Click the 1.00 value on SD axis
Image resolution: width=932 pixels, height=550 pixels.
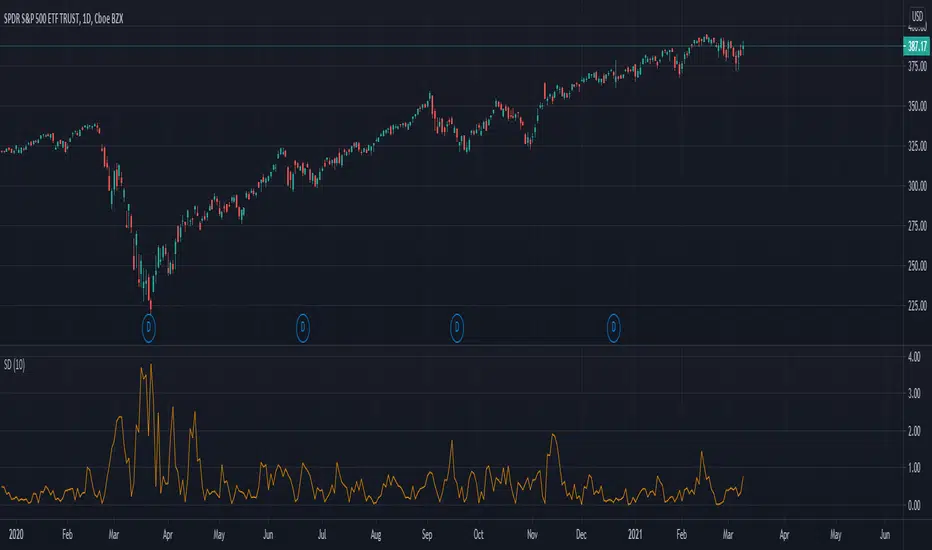914,468
